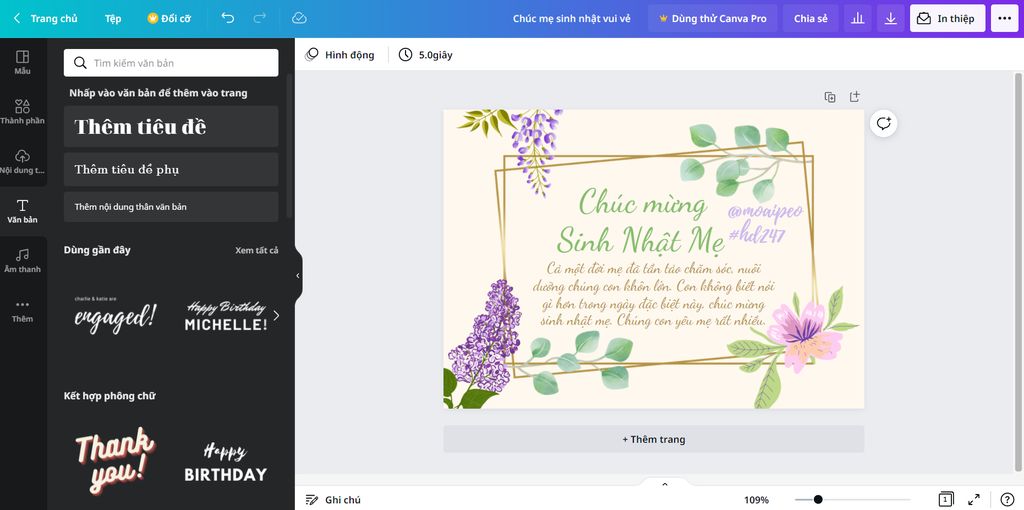Open the three-dot more options menu
1024x510 pixels.
pos(1004,18)
